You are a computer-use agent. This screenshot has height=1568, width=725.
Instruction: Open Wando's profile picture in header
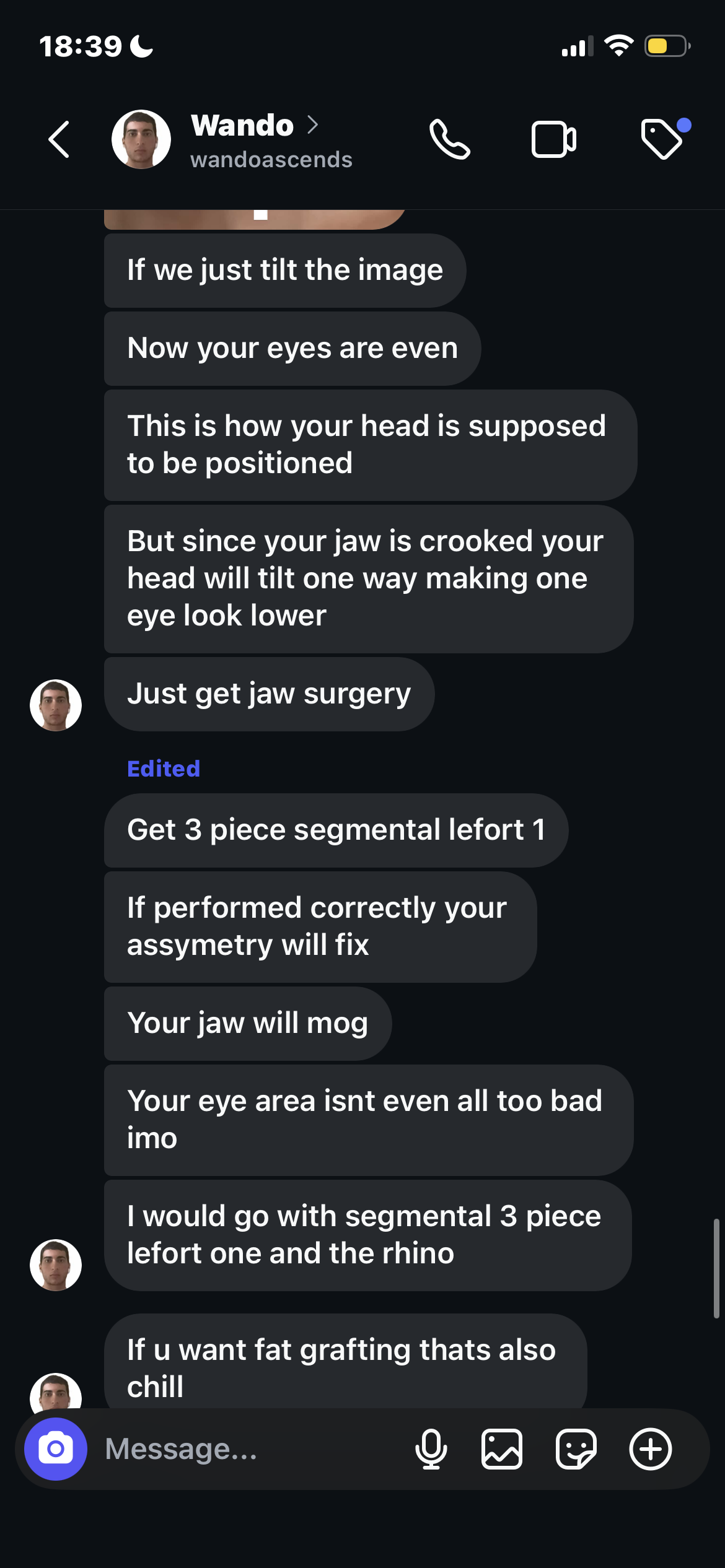click(141, 139)
